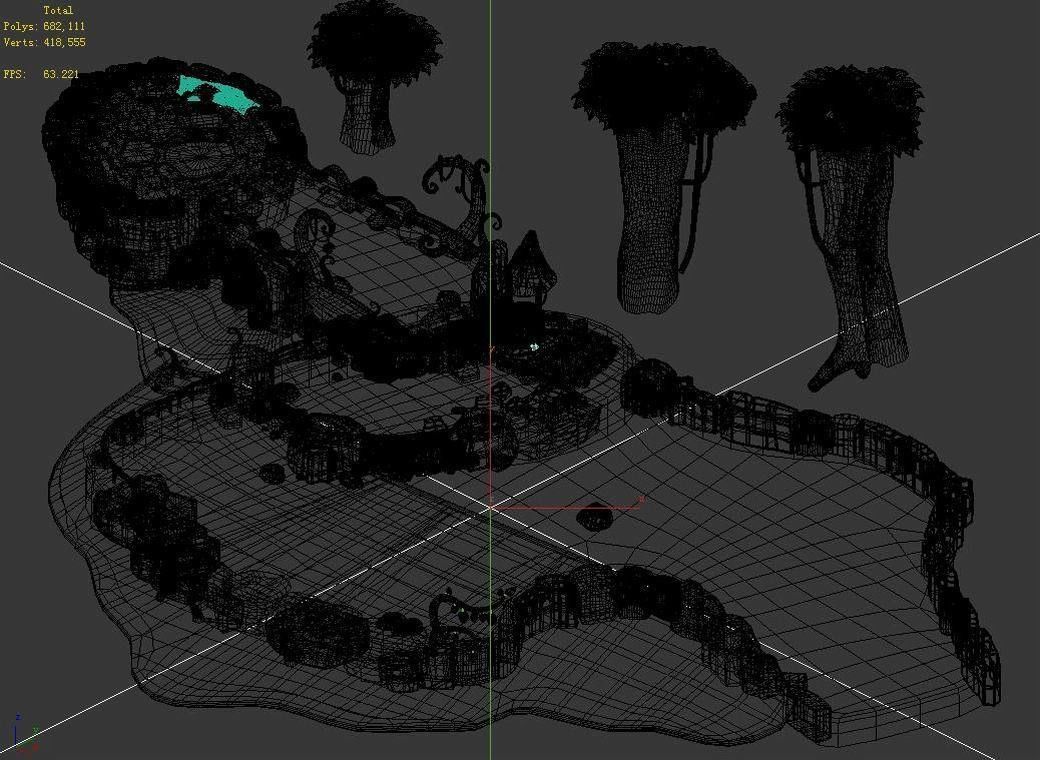Click the FPS: 63.221 readout
The image size is (1040, 760).
click(41, 74)
